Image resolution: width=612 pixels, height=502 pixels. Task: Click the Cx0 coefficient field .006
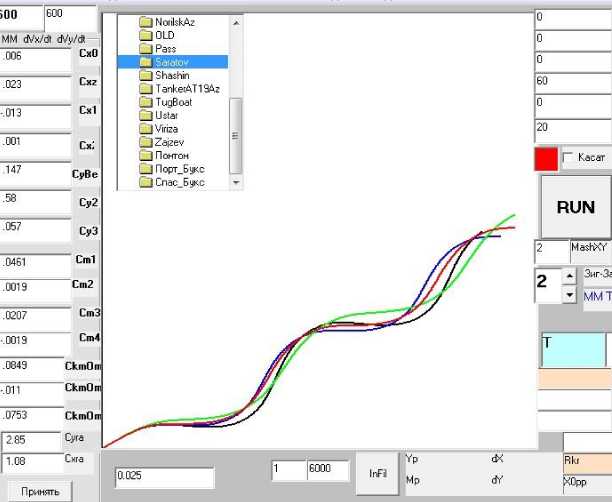[35, 60]
